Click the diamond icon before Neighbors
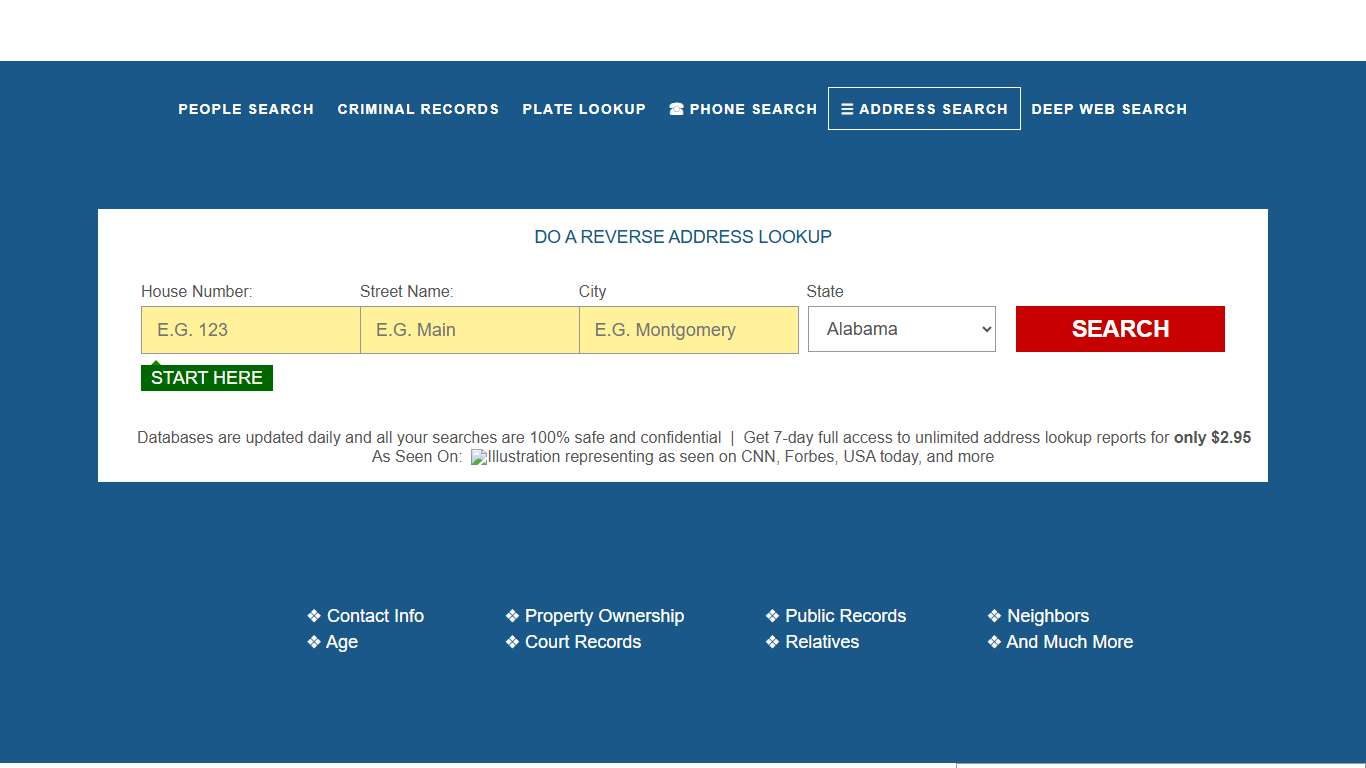 tap(994, 616)
